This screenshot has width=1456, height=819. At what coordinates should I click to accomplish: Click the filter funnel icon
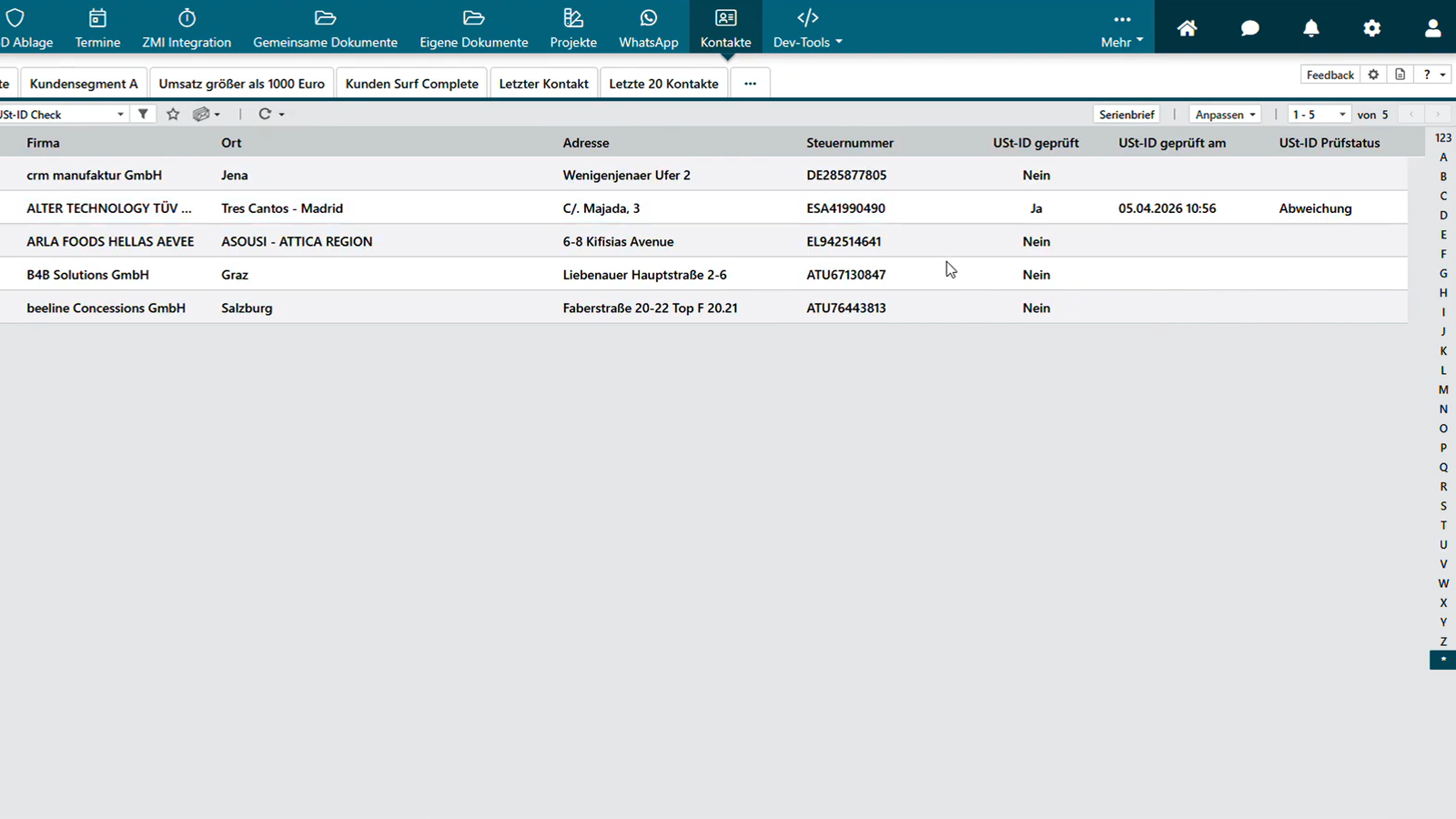pyautogui.click(x=143, y=114)
